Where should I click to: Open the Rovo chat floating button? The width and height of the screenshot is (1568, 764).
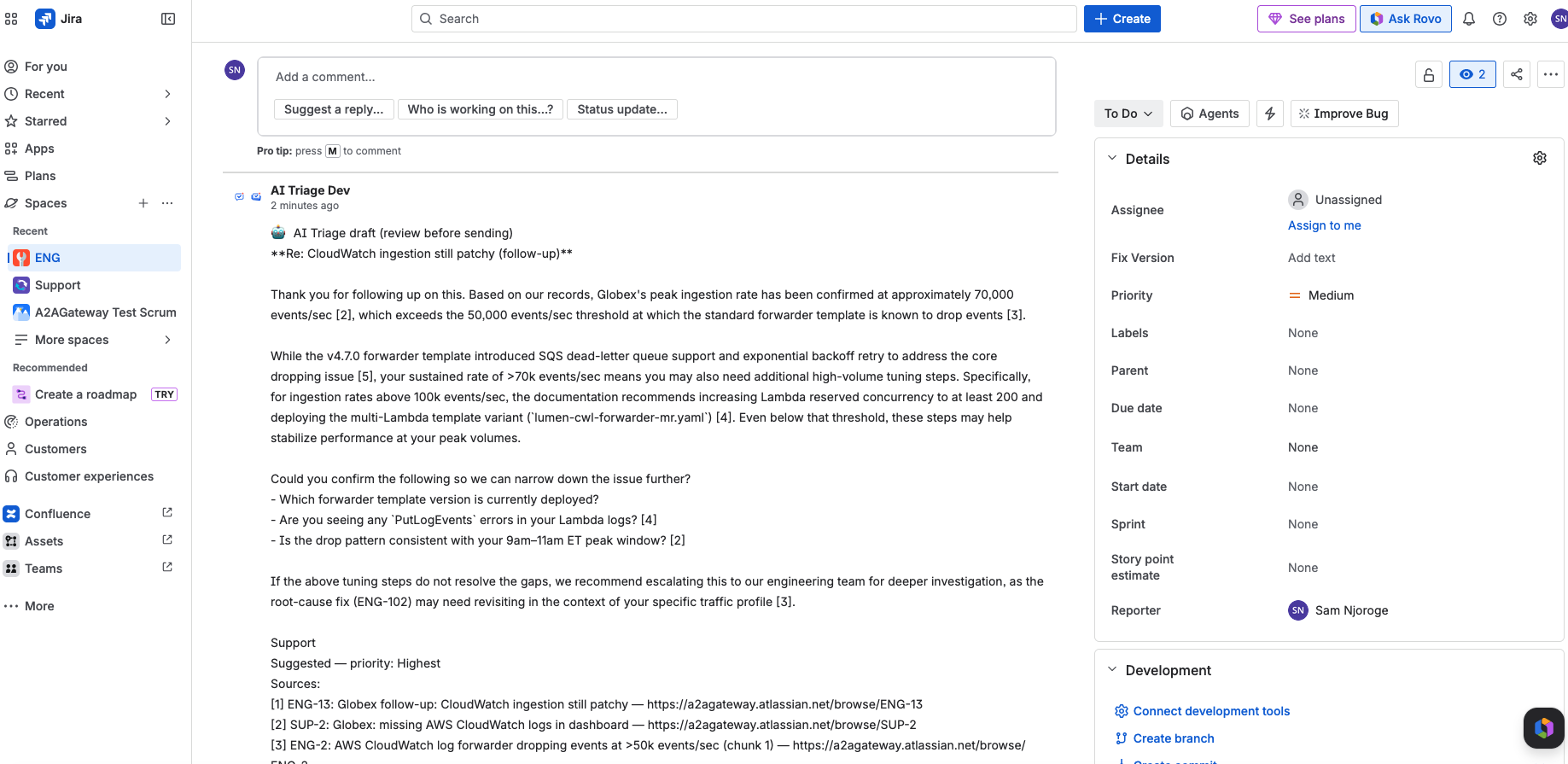pos(1544,728)
